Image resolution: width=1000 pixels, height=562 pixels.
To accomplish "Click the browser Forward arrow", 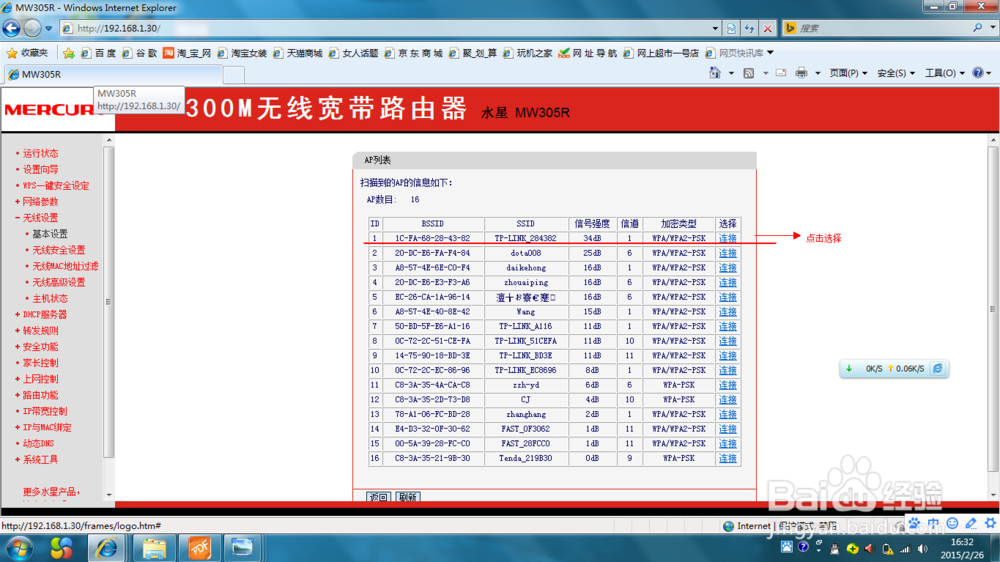I will tap(32, 28).
